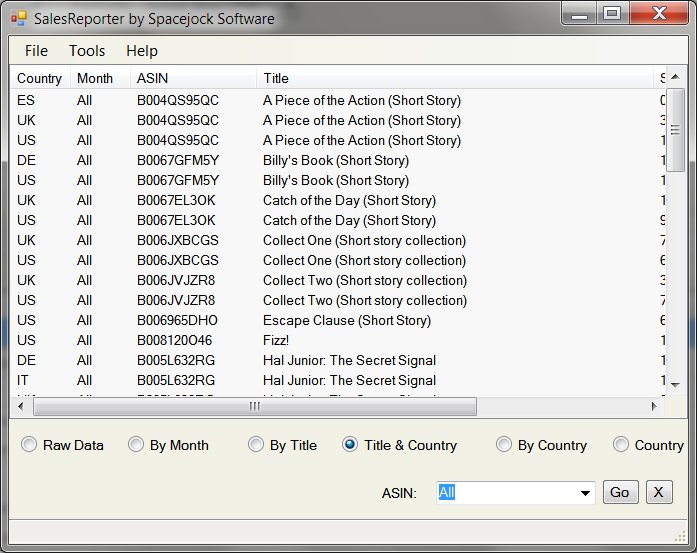
Task: Select the UK row for Catch of the Day
Action: click(x=338, y=200)
